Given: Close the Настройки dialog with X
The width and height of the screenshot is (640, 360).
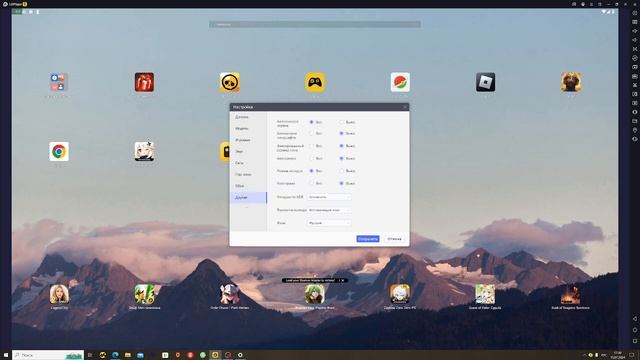Looking at the screenshot, I should point(405,107).
